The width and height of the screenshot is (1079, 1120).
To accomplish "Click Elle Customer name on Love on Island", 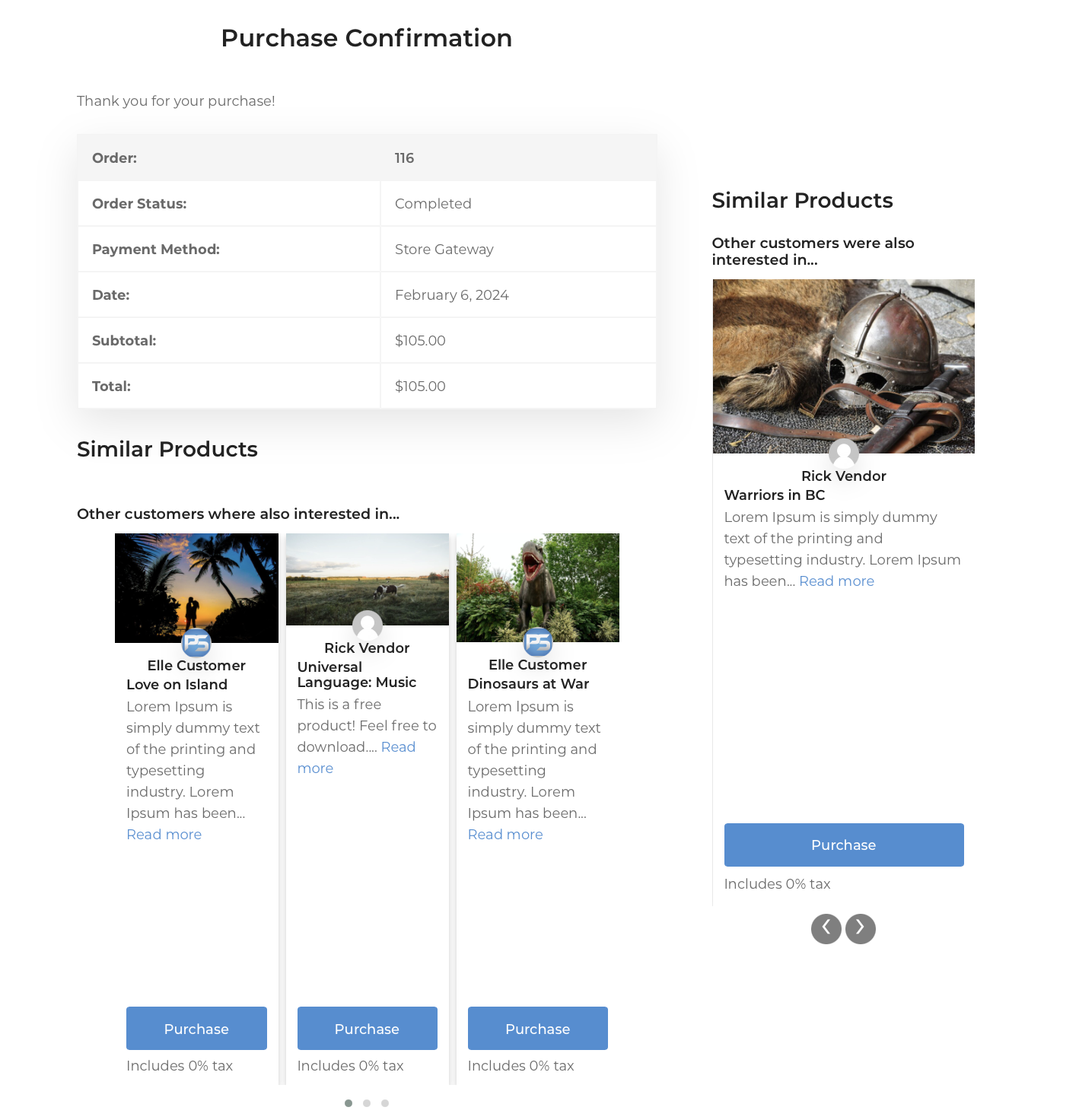I will pos(196,666).
